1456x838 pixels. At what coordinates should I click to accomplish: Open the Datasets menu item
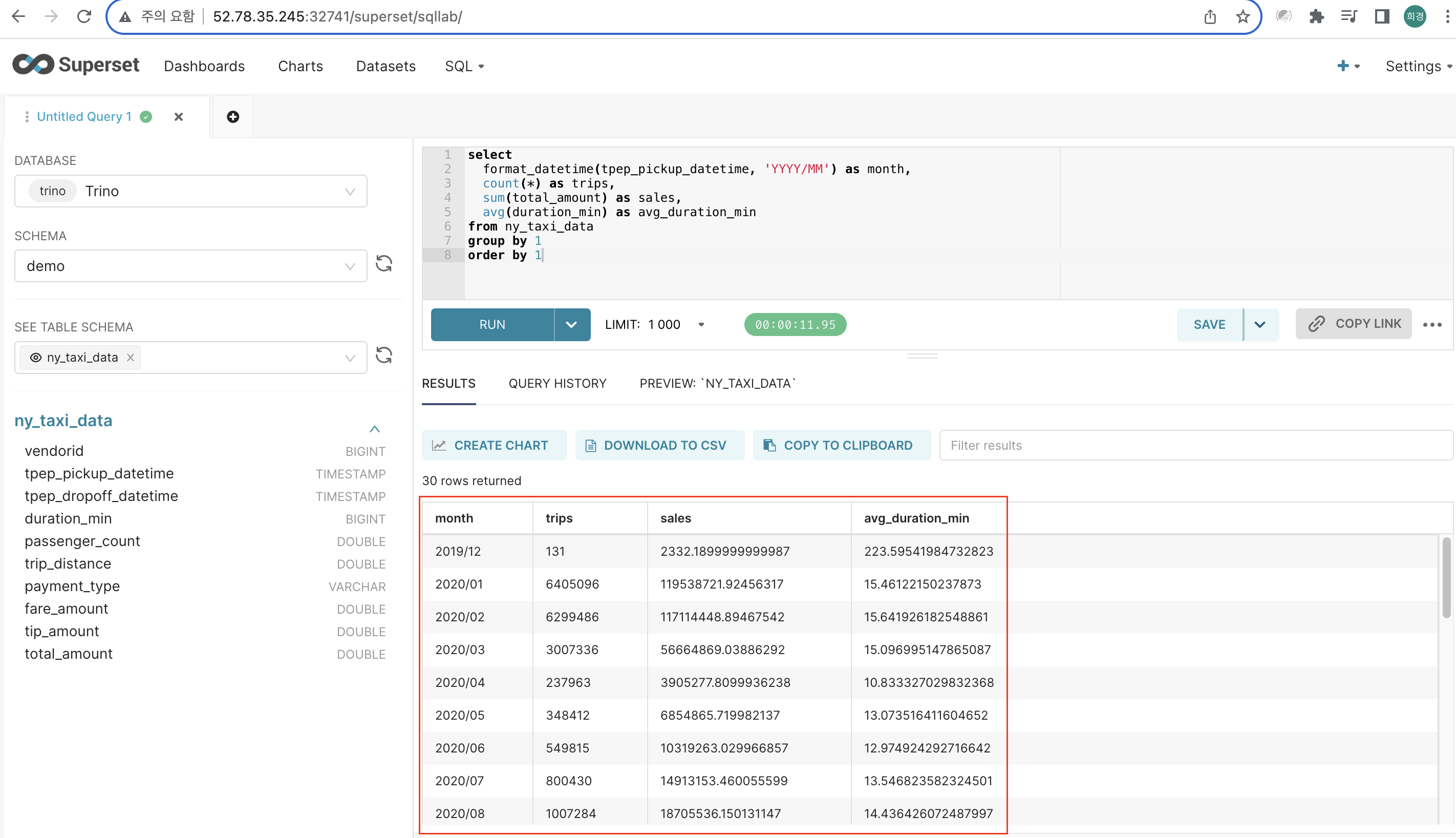point(386,66)
